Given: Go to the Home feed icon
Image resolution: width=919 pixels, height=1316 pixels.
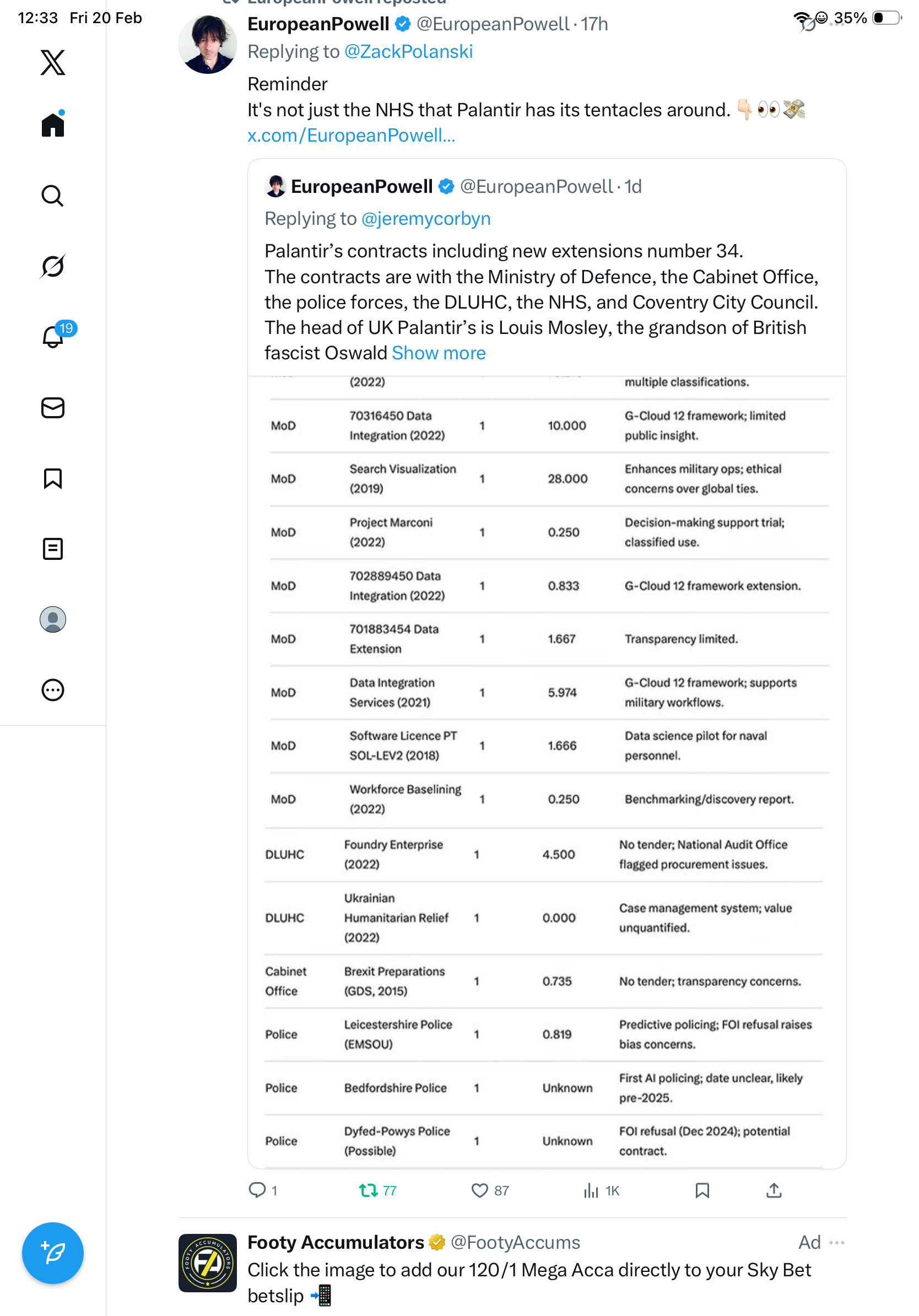Looking at the screenshot, I should (x=53, y=125).
